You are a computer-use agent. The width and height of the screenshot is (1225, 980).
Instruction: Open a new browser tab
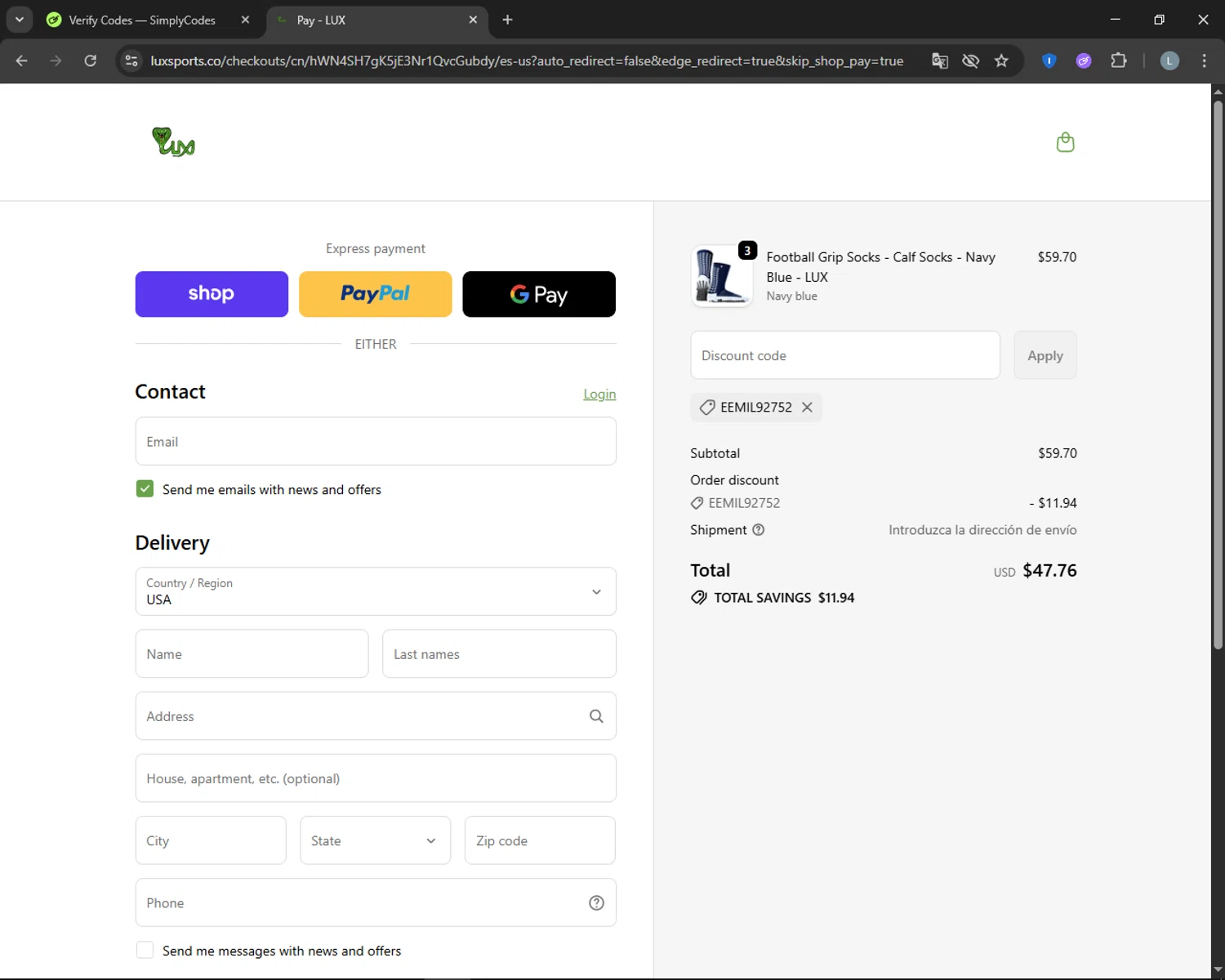pyautogui.click(x=507, y=20)
